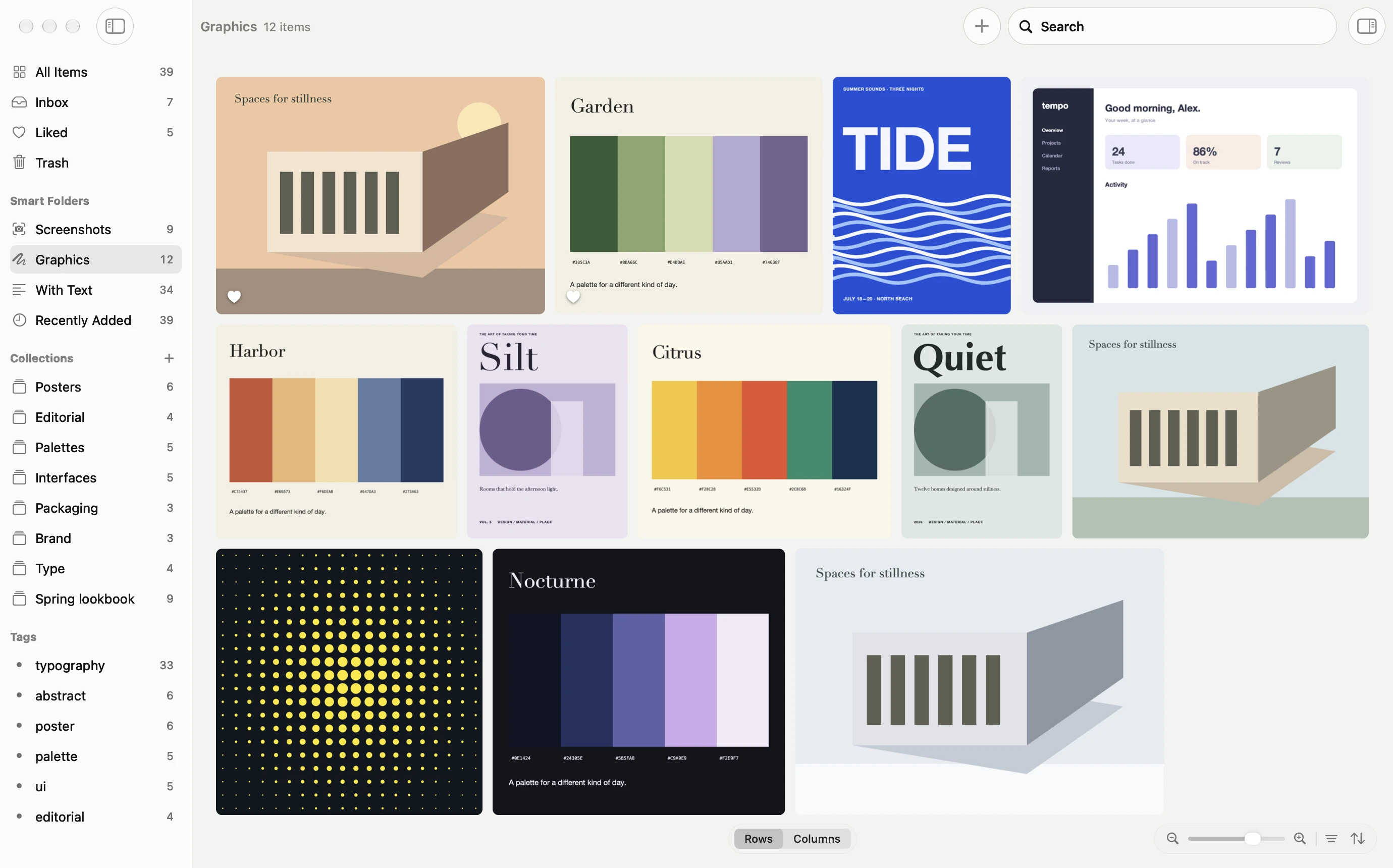The width and height of the screenshot is (1393, 868).
Task: Open the Quiet editorial cover thumbnail
Action: click(982, 431)
